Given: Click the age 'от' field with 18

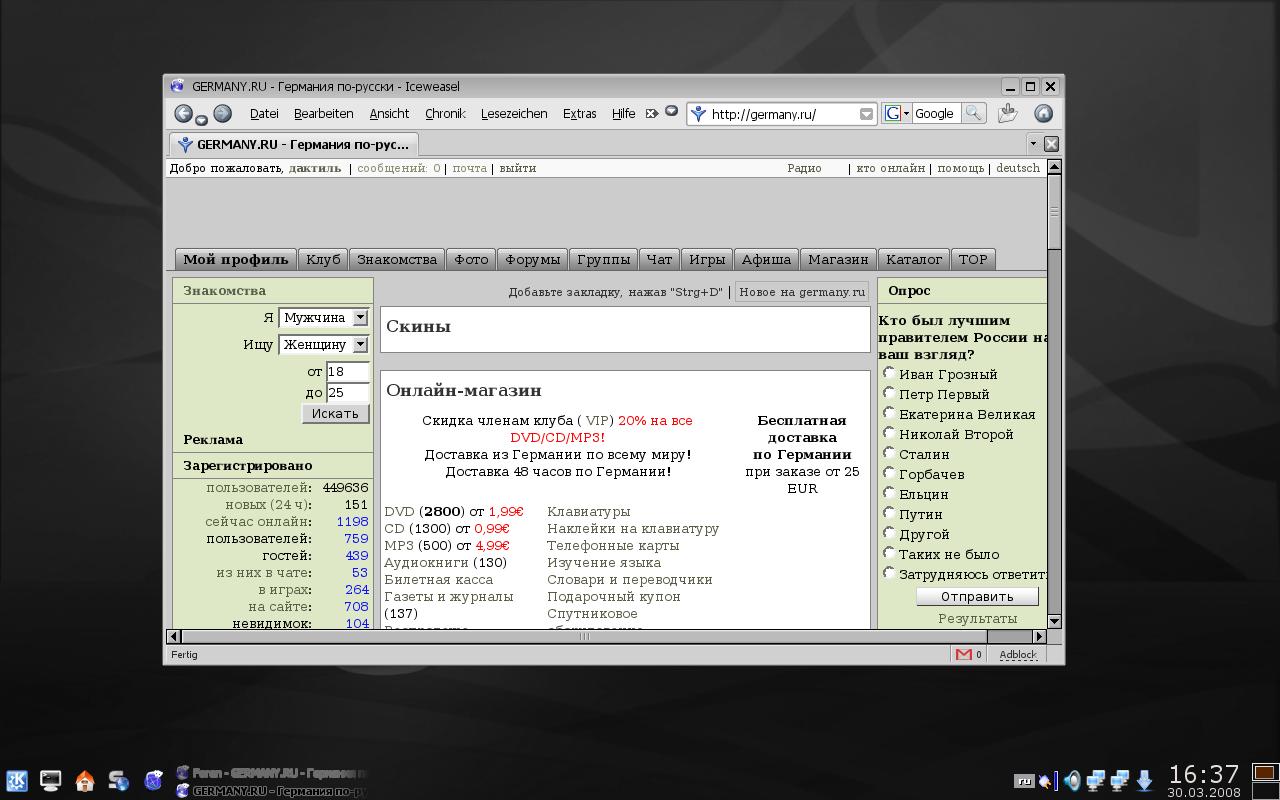Looking at the screenshot, I should pyautogui.click(x=347, y=372).
